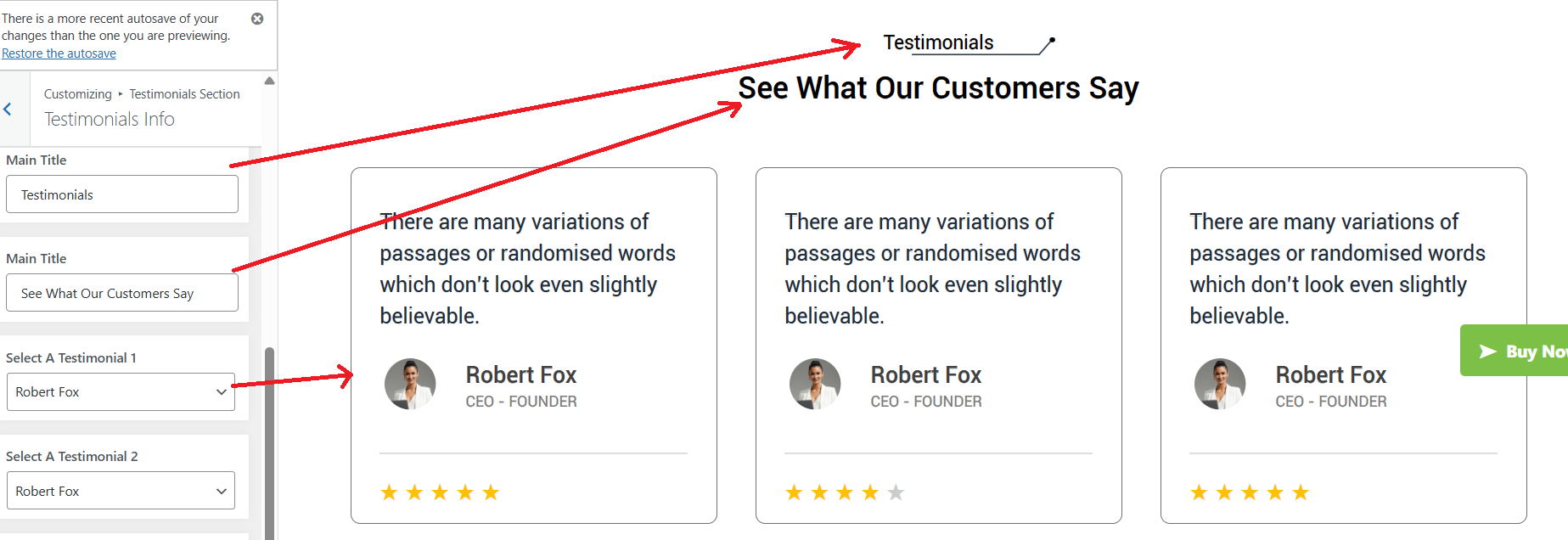The image size is (1568, 540).
Task: Focus the Main Title field containing Testimonials
Action: coord(121,194)
